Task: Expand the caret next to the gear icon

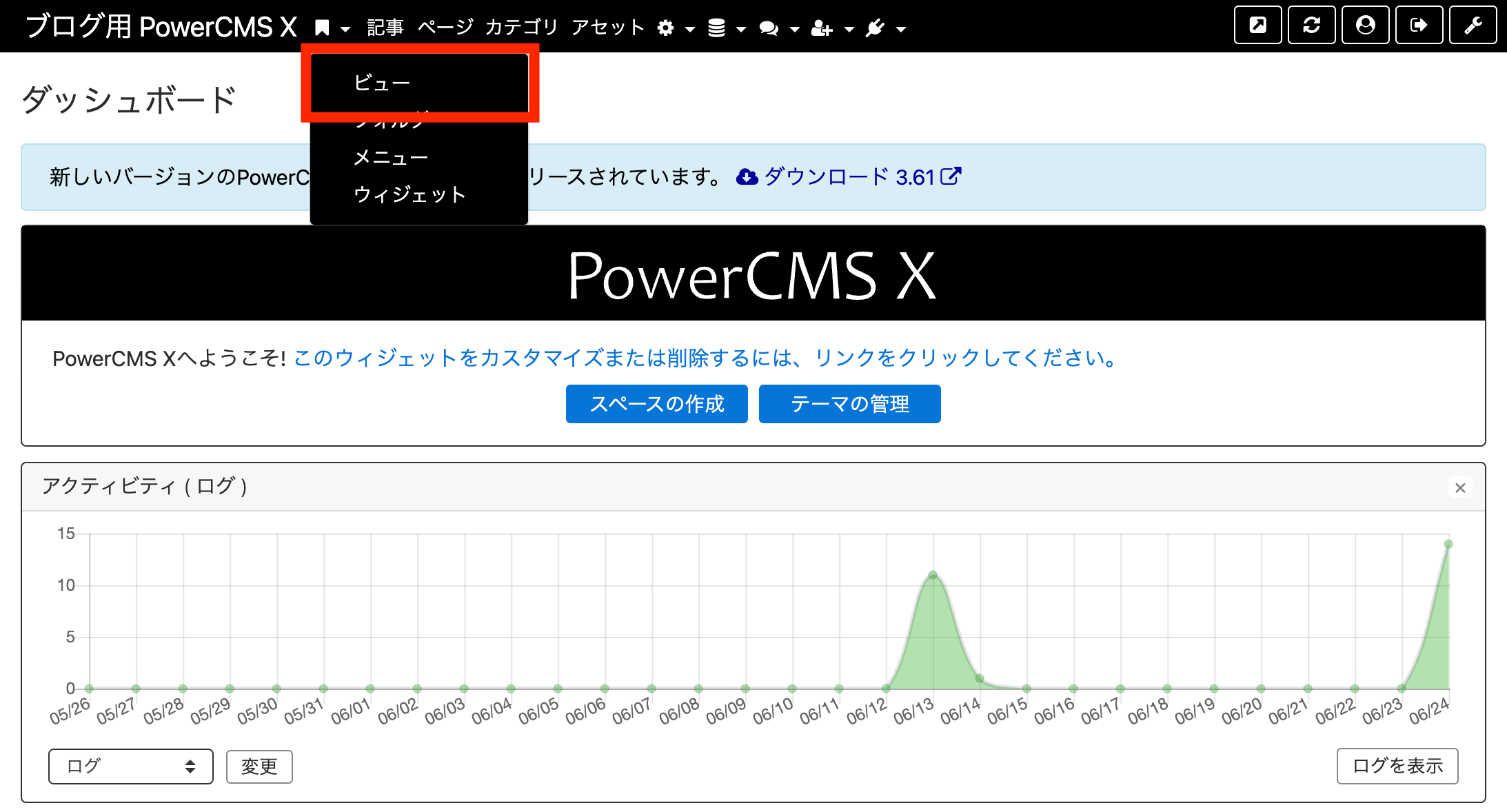Action: click(689, 29)
